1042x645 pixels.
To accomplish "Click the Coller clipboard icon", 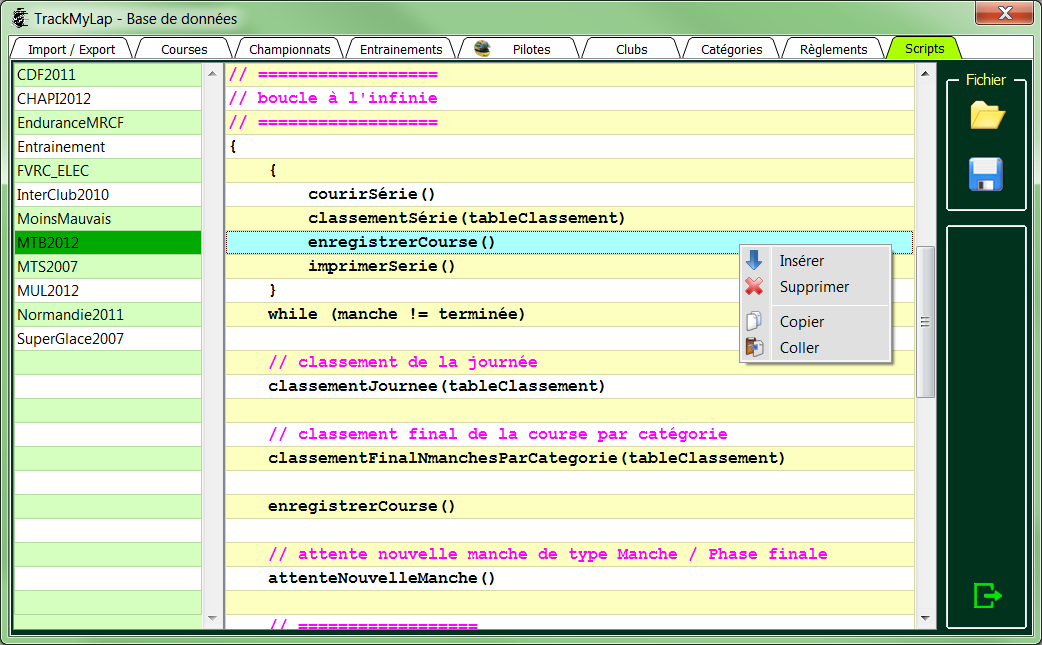I will (754, 347).
